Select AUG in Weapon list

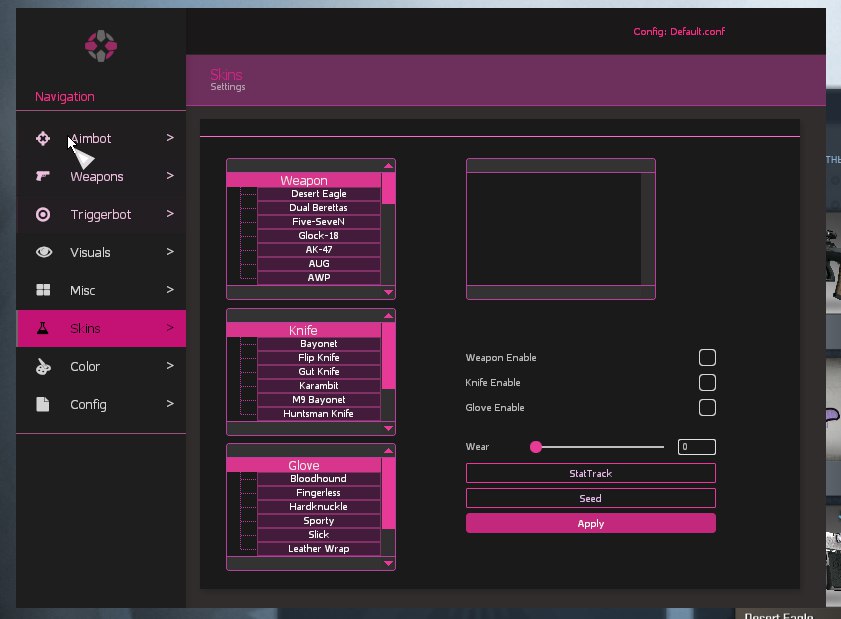(x=319, y=263)
